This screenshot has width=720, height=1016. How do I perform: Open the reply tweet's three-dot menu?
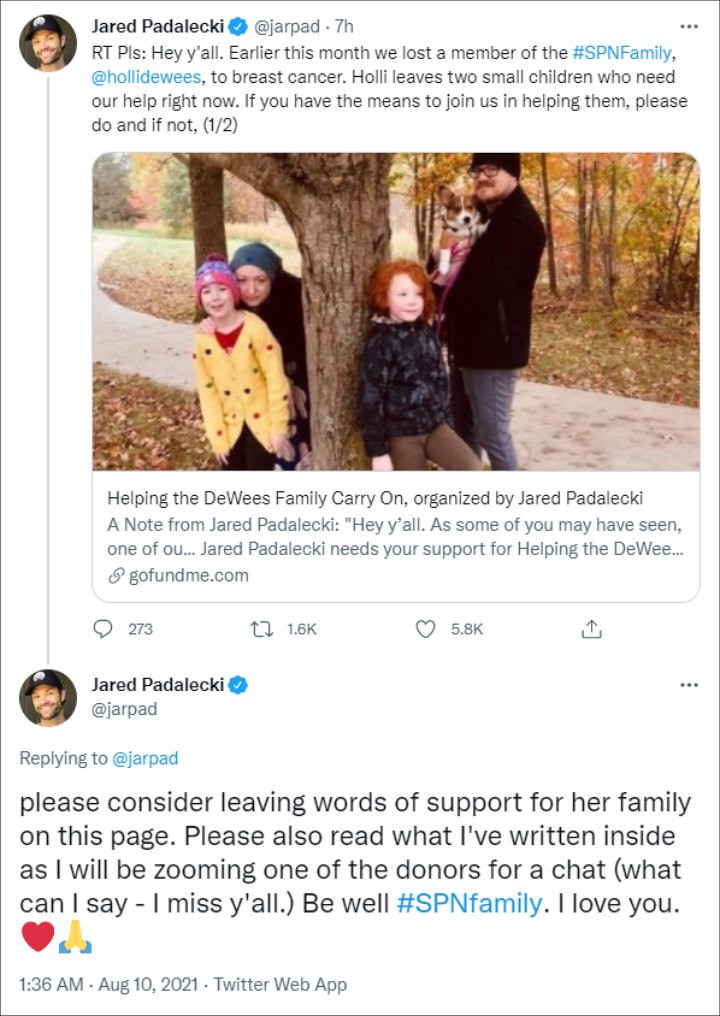pyautogui.click(x=688, y=685)
